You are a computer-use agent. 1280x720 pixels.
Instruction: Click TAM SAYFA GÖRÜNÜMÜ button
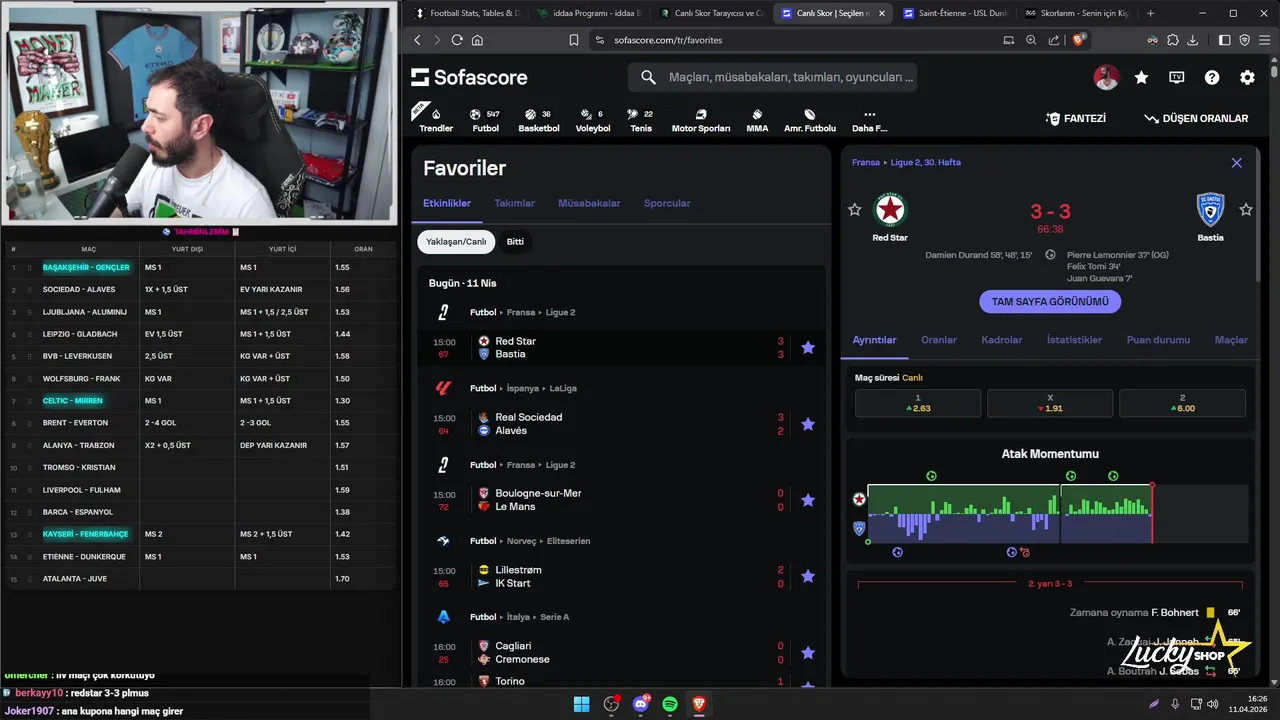pyautogui.click(x=1050, y=301)
